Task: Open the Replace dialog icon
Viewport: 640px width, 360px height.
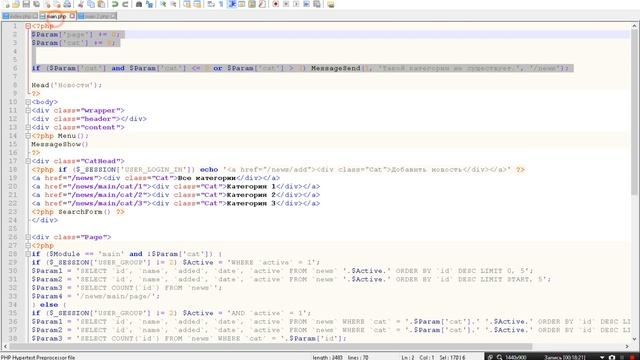Action: click(149, 4)
